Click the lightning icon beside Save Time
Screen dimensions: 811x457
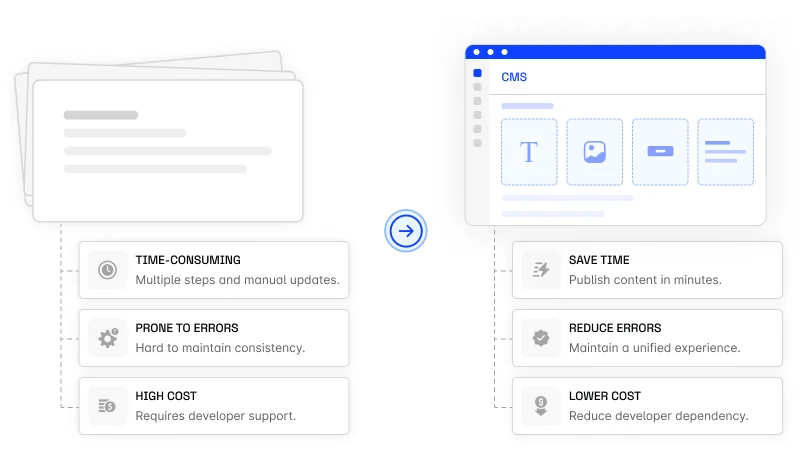pos(541,269)
